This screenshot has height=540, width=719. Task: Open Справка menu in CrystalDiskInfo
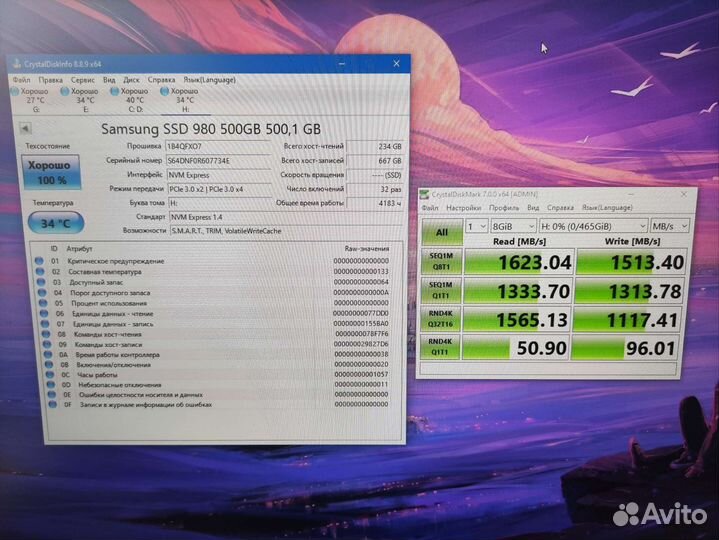pyautogui.click(x=161, y=80)
